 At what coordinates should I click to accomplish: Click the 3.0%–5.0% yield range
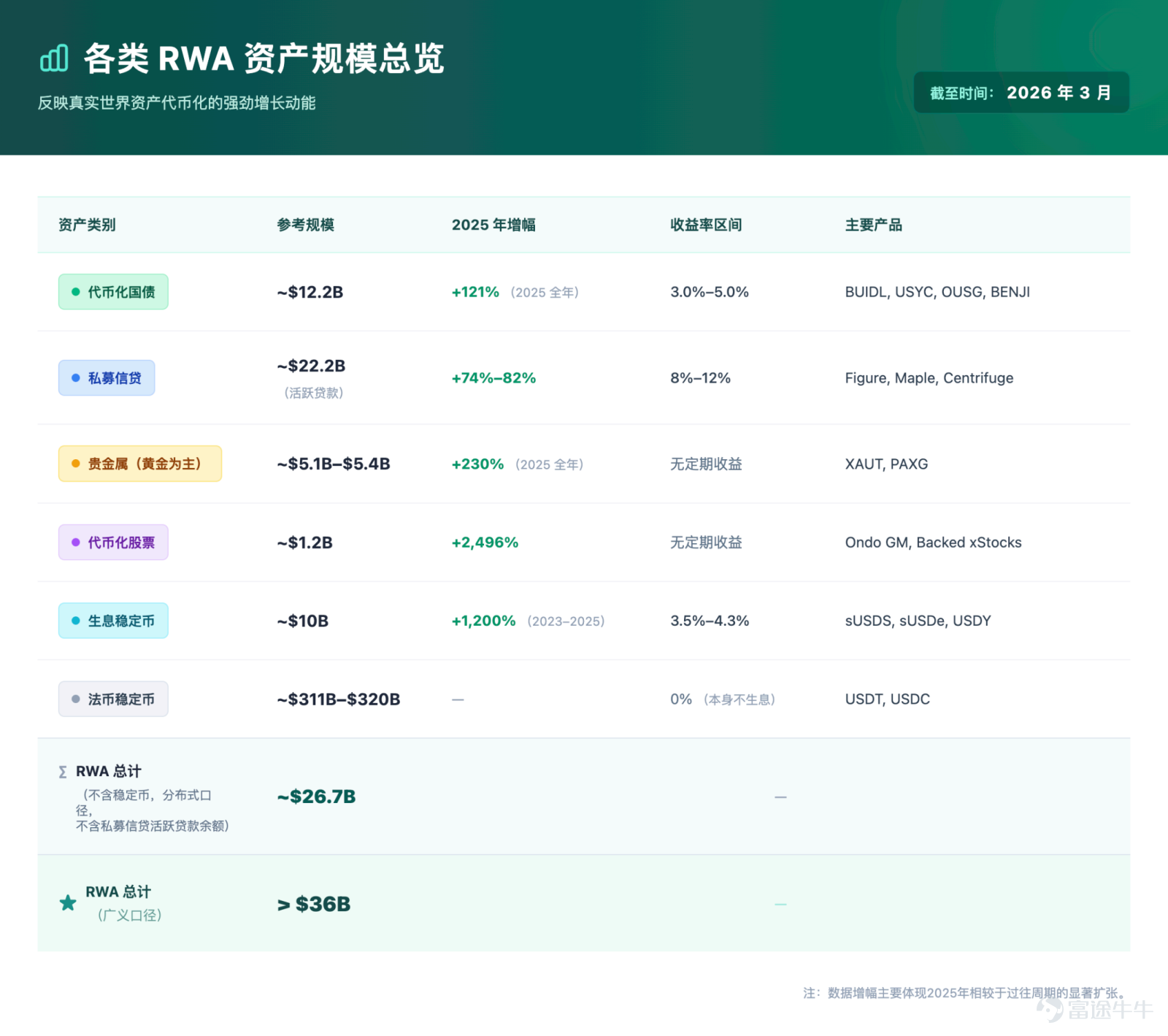click(x=710, y=292)
